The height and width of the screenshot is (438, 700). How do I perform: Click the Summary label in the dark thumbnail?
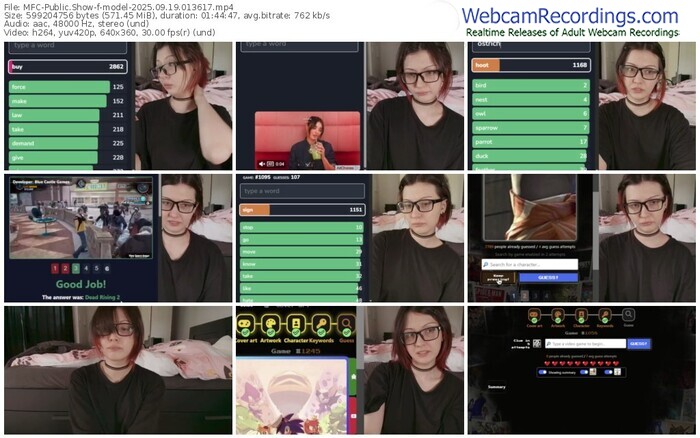(496, 387)
